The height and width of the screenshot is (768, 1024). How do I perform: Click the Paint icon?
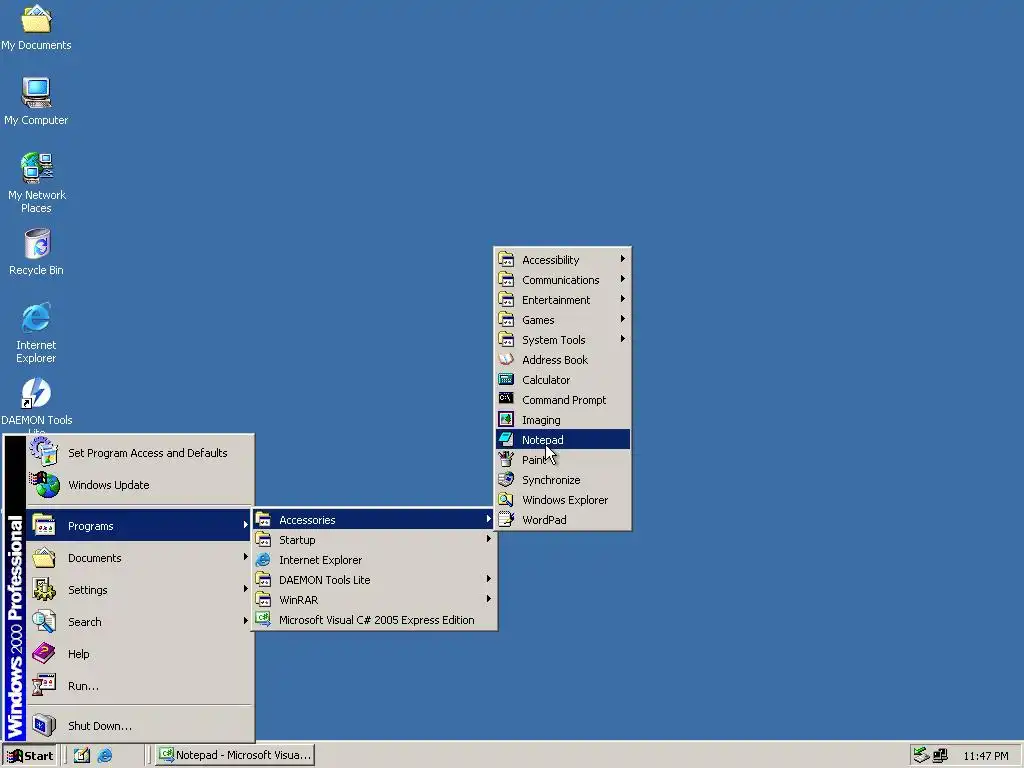pyautogui.click(x=506, y=459)
